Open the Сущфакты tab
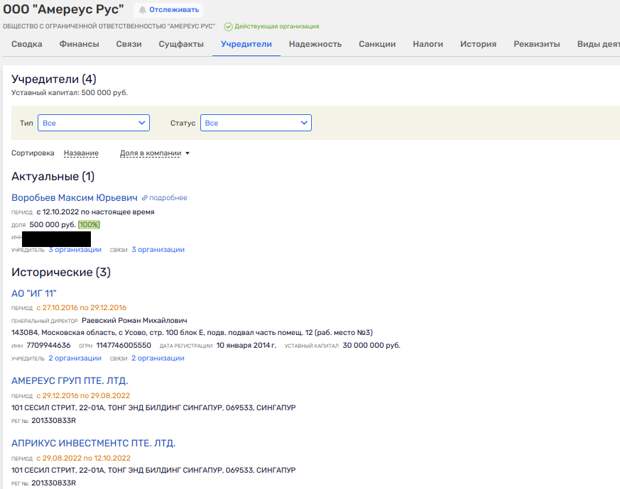Image resolution: width=620 pixels, height=489 pixels. pos(181,44)
